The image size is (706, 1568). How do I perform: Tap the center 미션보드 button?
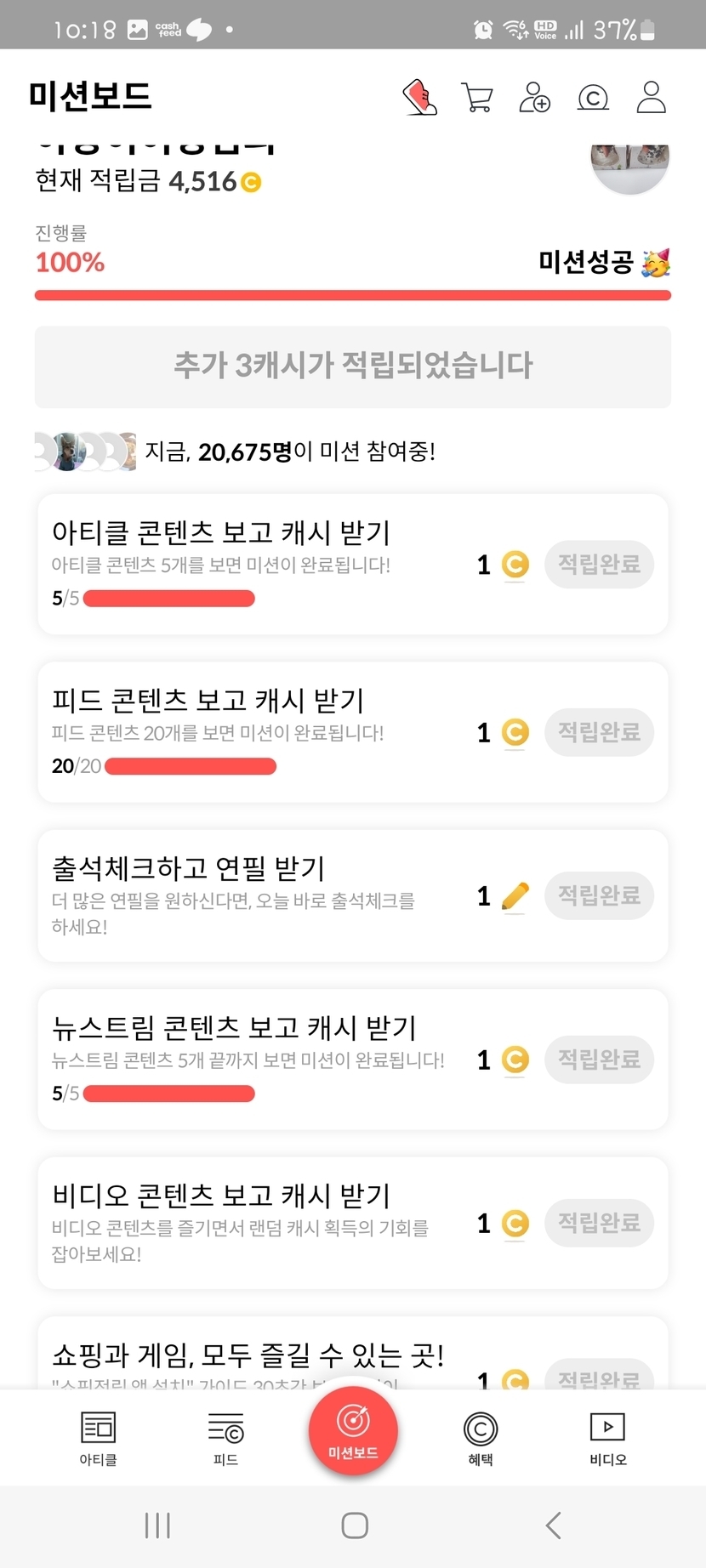tap(353, 1429)
